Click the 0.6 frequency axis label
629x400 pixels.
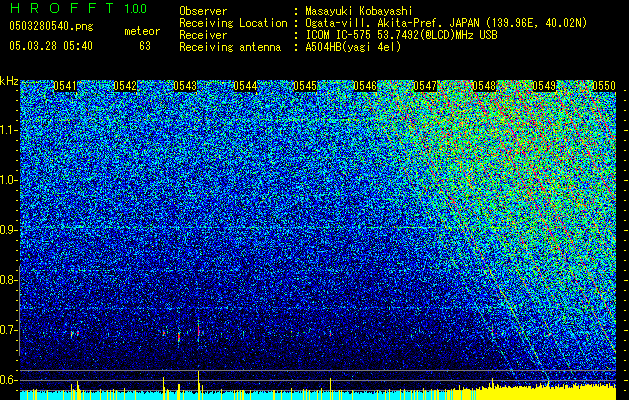(9, 380)
